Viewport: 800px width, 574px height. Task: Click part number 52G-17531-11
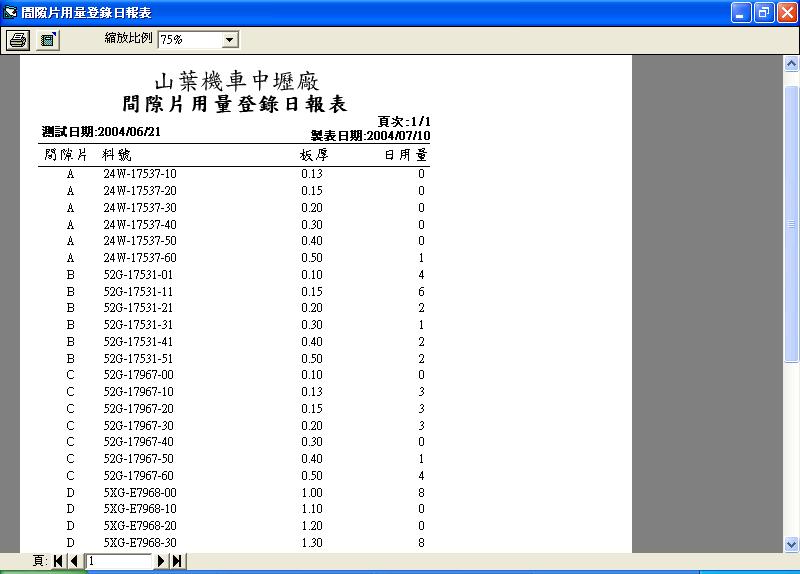tap(138, 291)
